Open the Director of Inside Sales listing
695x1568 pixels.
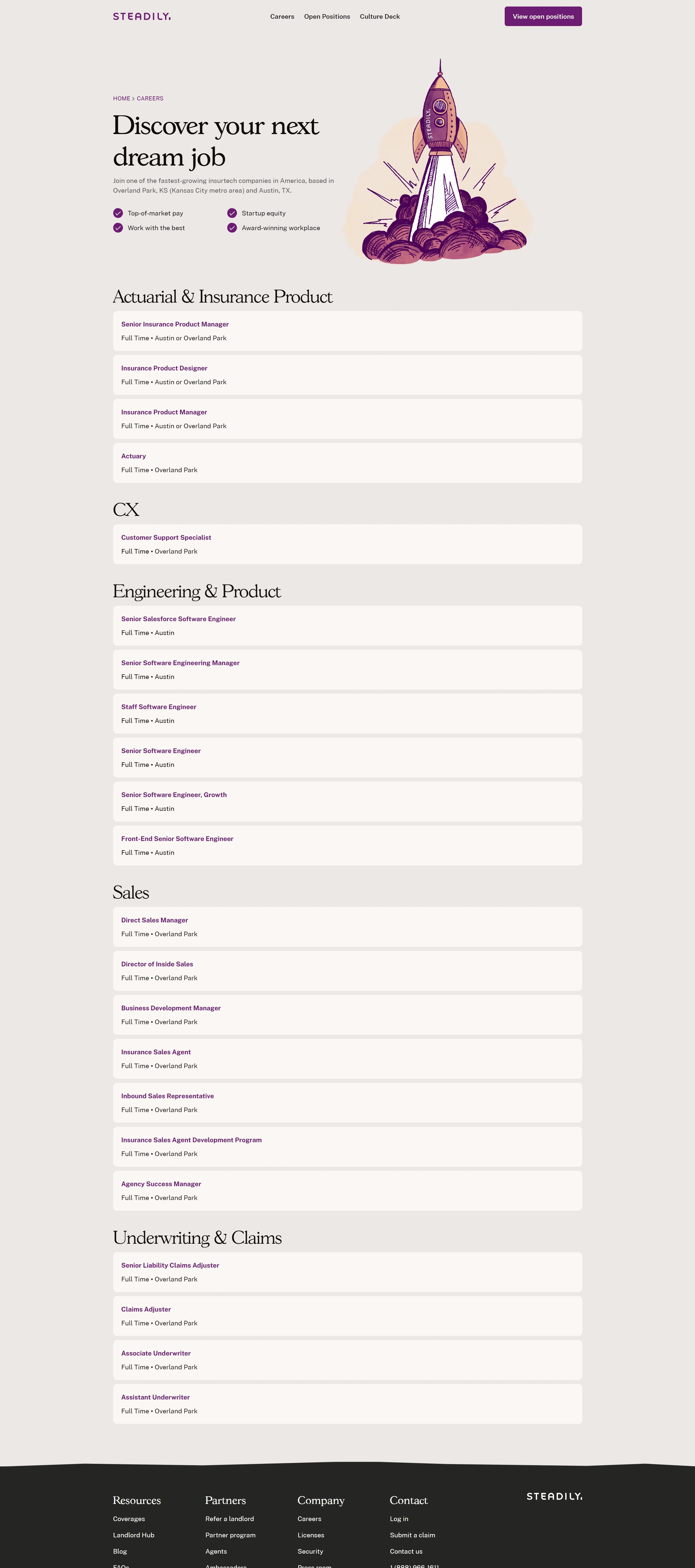coord(157,964)
